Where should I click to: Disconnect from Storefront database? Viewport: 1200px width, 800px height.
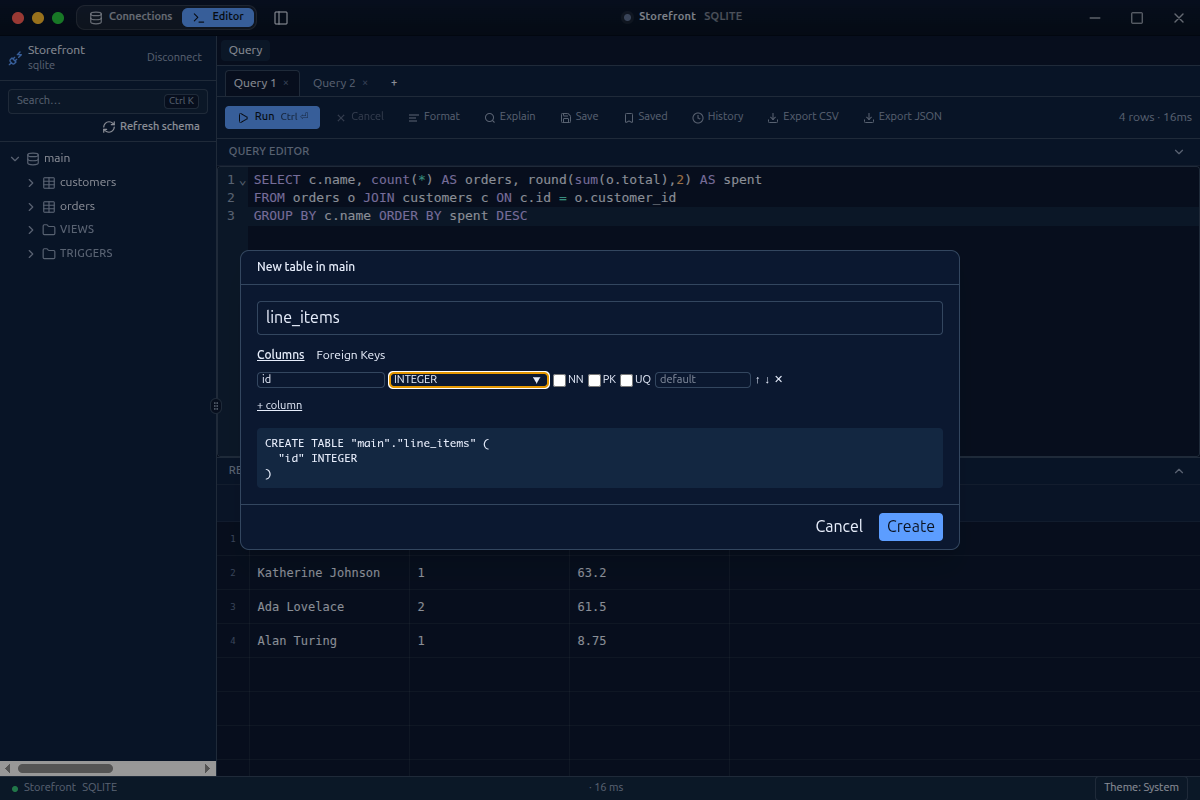click(174, 57)
